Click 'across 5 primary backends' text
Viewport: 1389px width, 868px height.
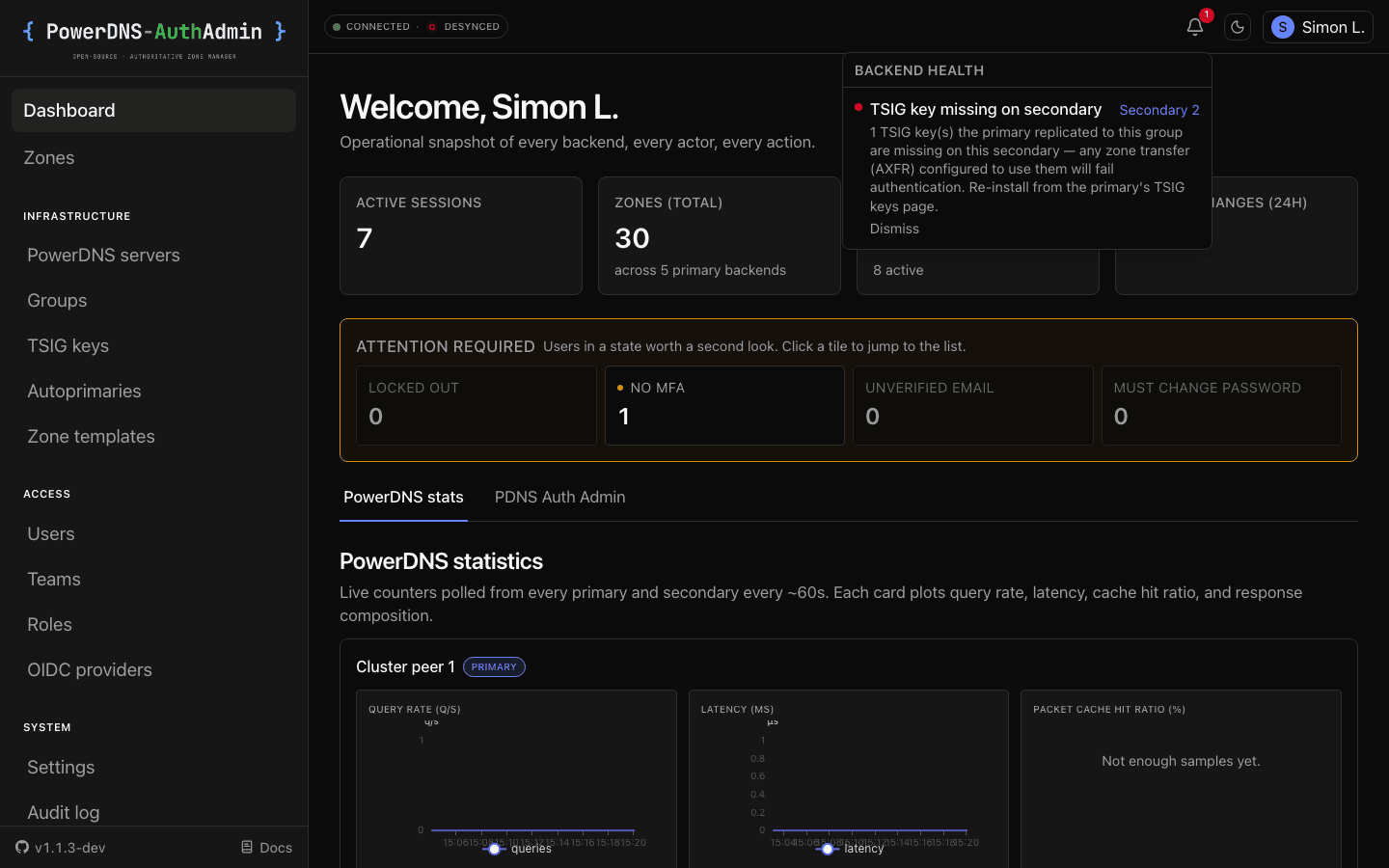[700, 270]
